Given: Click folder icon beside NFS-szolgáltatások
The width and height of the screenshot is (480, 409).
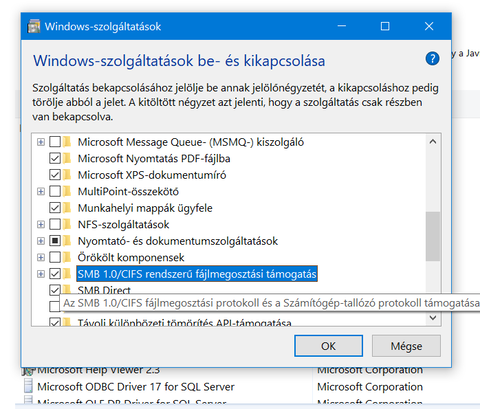Looking at the screenshot, I should point(67,224).
